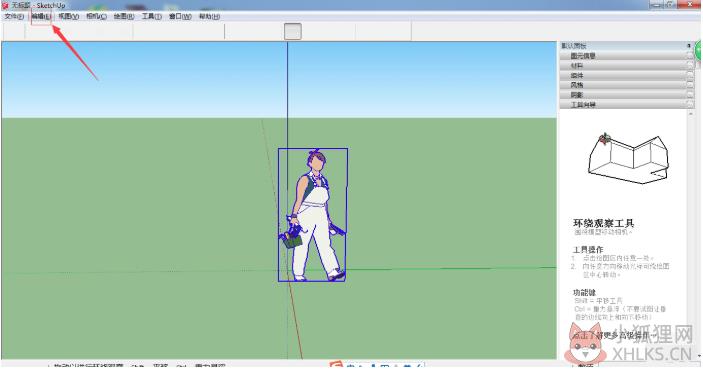Viewport: 703px width, 370px height.
Task: Expand the 图元信息 Entity Info panel
Action: point(626,56)
